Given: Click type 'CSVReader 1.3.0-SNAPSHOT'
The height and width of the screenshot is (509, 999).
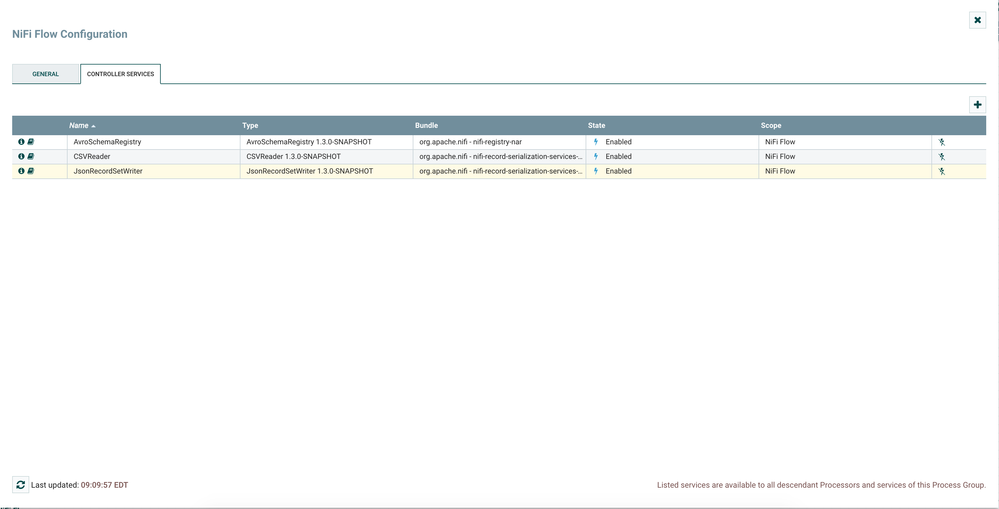Looking at the screenshot, I should 293,156.
